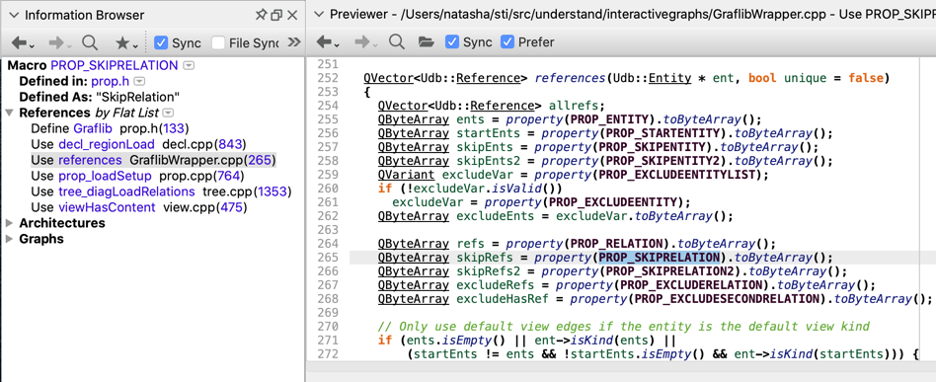Click the comment on line 270
The width and height of the screenshot is (936, 382).
(624, 326)
